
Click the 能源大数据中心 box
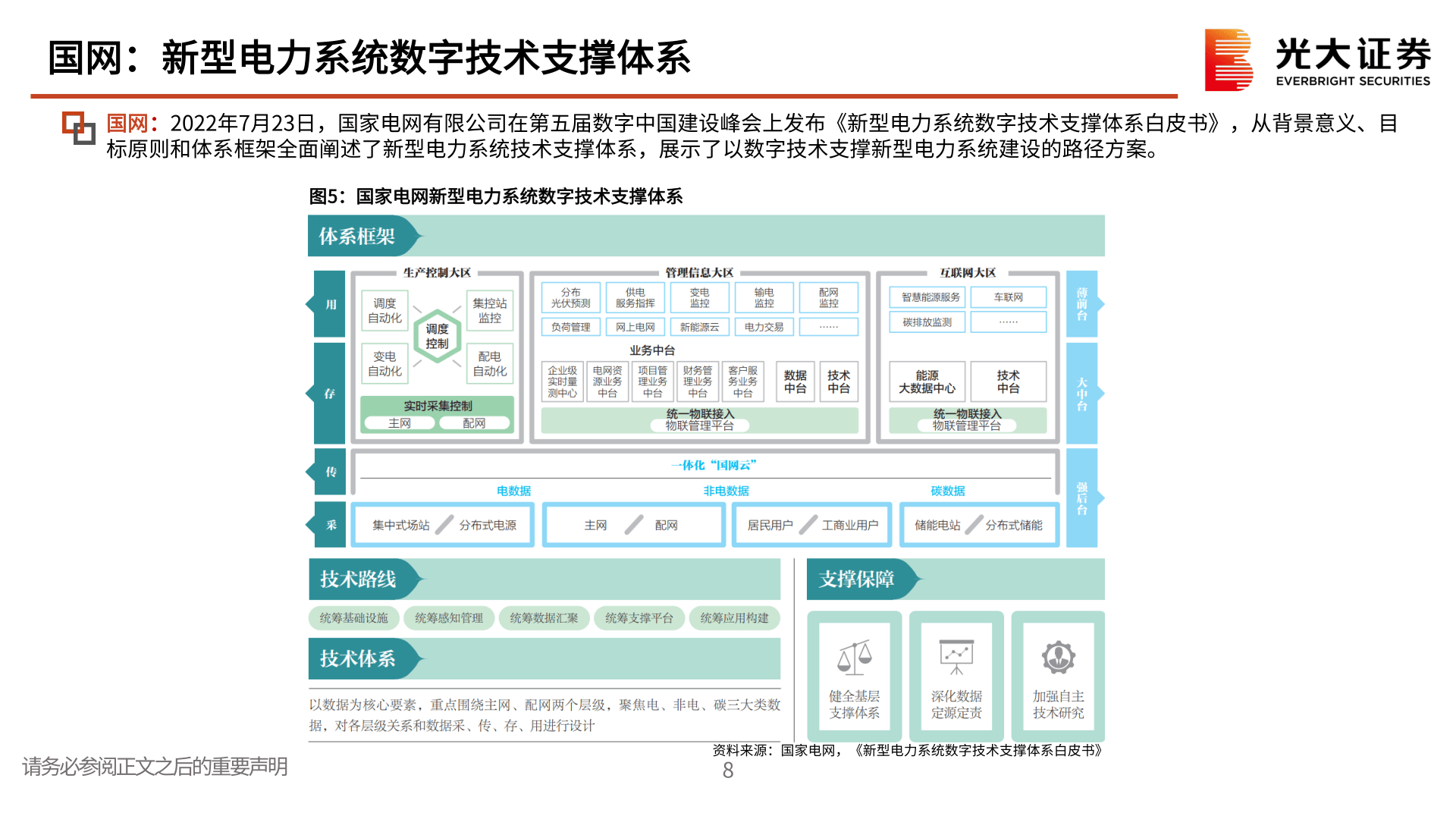coord(927,381)
